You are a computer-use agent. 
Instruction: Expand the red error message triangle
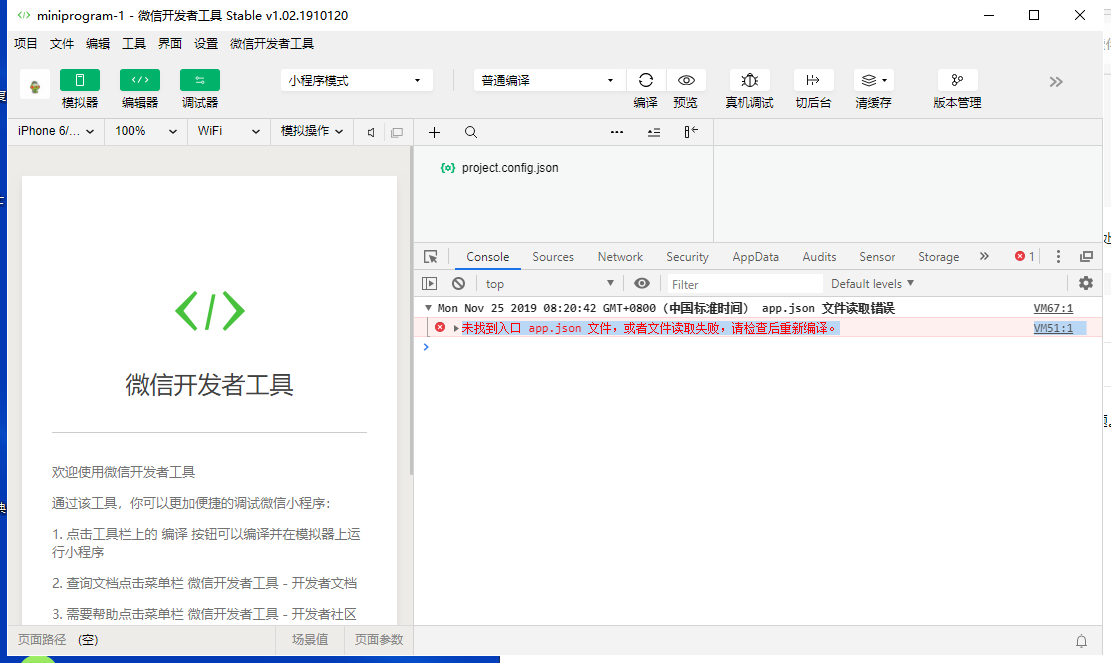(x=456, y=328)
